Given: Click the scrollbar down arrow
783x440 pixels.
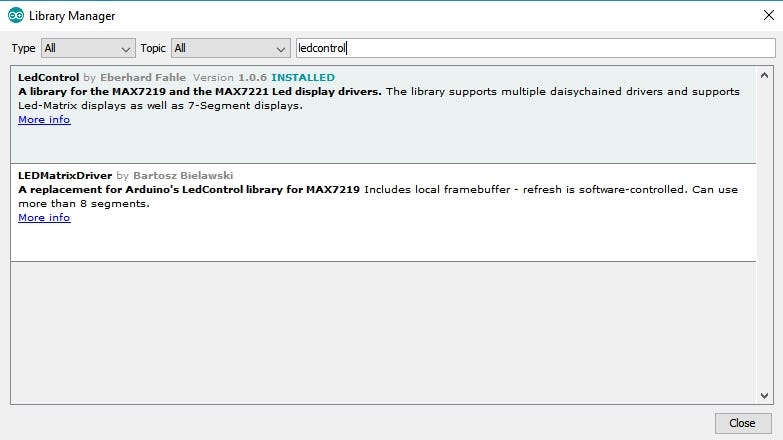Looking at the screenshot, I should click(764, 396).
